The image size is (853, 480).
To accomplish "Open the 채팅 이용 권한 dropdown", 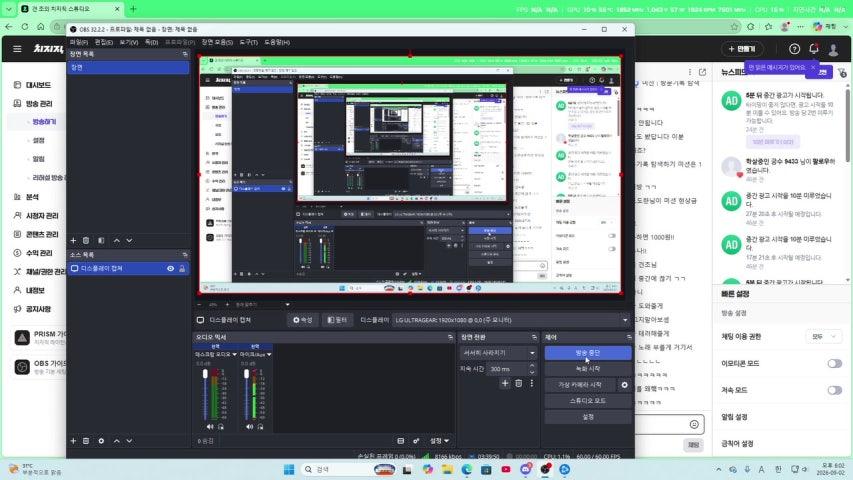I will click(x=823, y=337).
